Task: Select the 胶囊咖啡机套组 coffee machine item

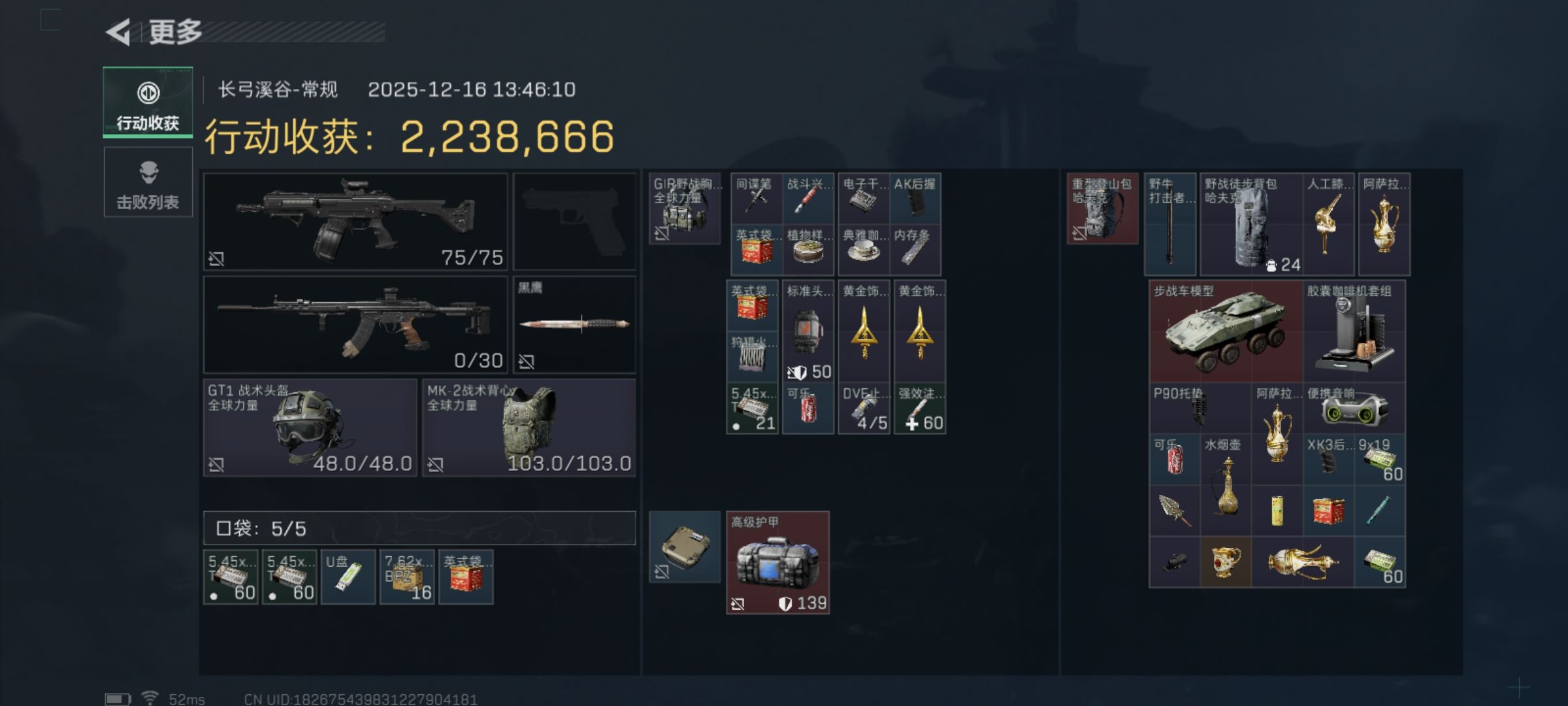Action: pos(1354,331)
